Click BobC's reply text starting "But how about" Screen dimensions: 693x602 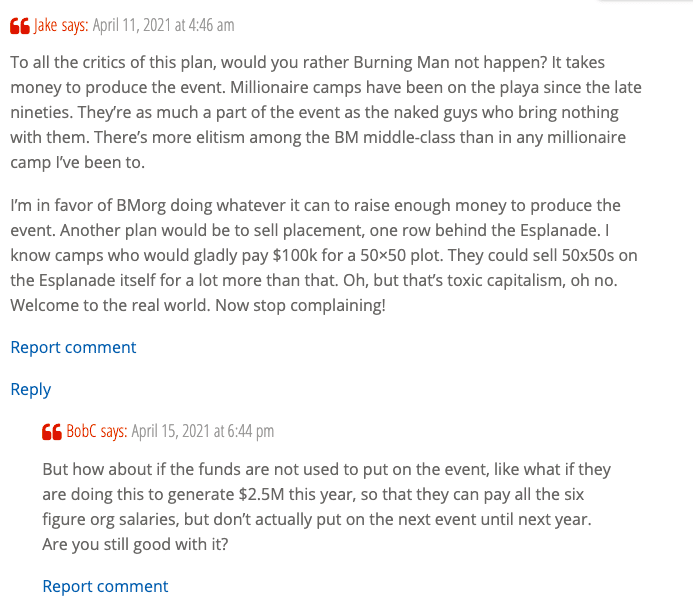click(326, 507)
